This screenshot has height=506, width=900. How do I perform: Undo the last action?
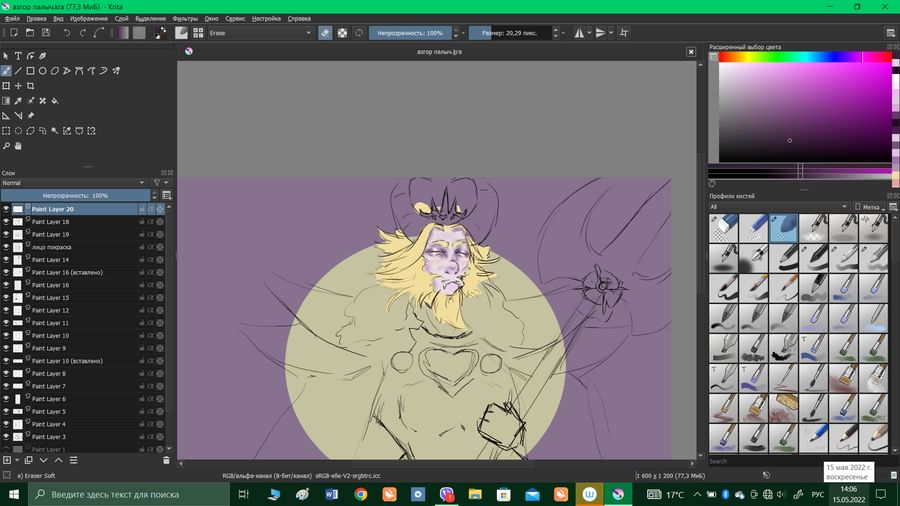coord(67,33)
